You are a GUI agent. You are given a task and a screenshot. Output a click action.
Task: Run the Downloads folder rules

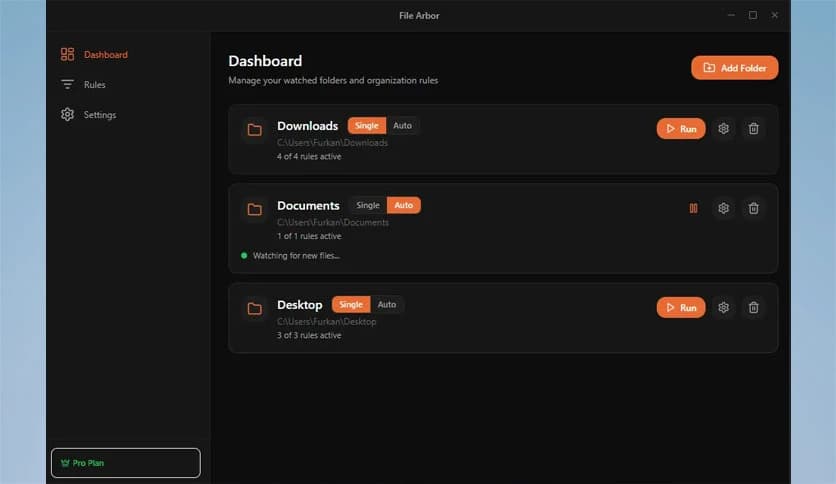[x=681, y=128]
